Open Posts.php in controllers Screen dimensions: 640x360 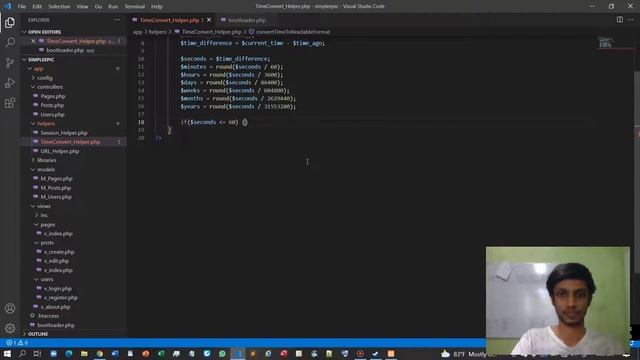[x=52, y=105]
